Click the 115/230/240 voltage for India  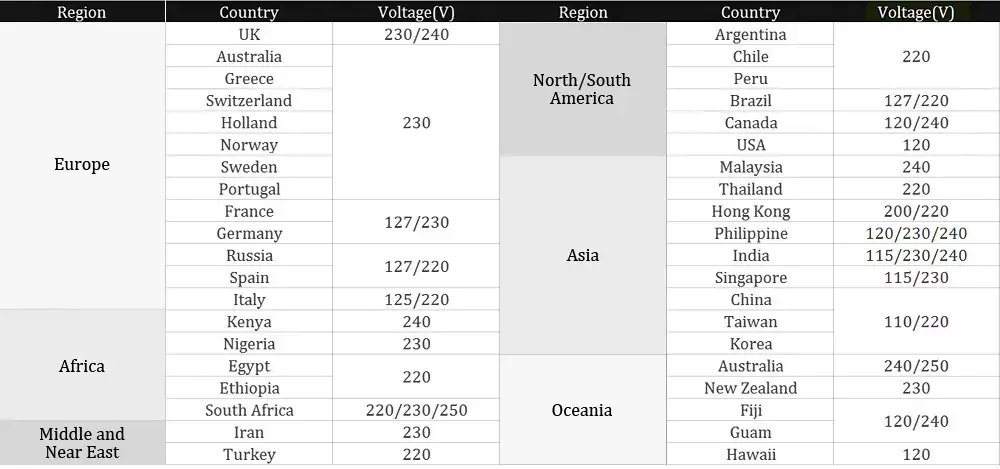click(x=916, y=255)
